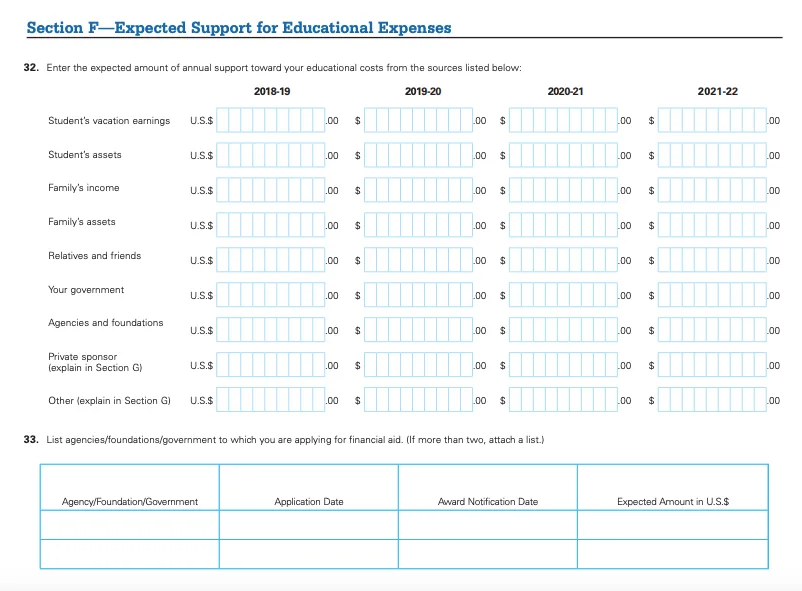Click the 2020-21 Student's assets amount field

tap(563, 155)
